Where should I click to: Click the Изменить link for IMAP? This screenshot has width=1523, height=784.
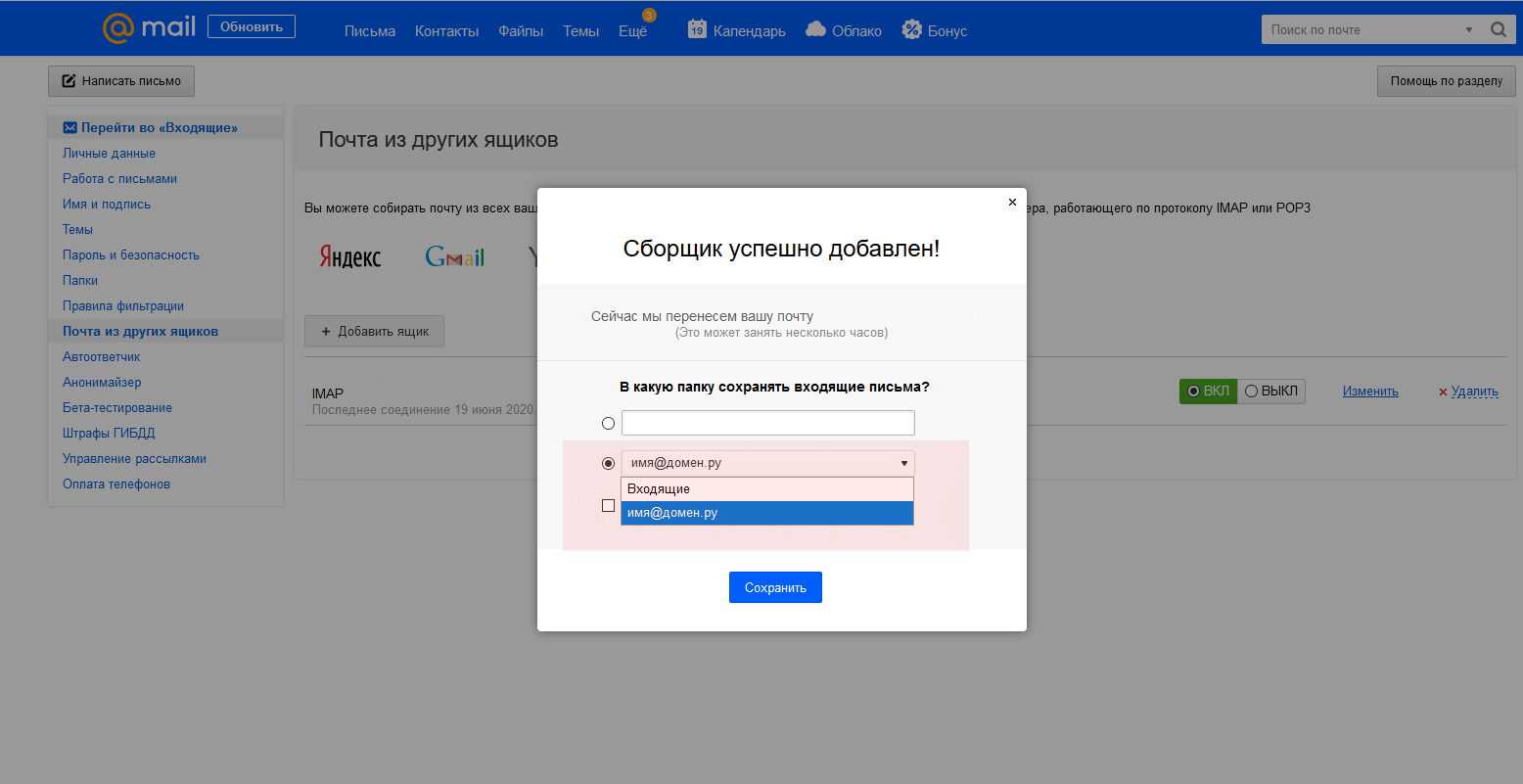[1369, 392]
